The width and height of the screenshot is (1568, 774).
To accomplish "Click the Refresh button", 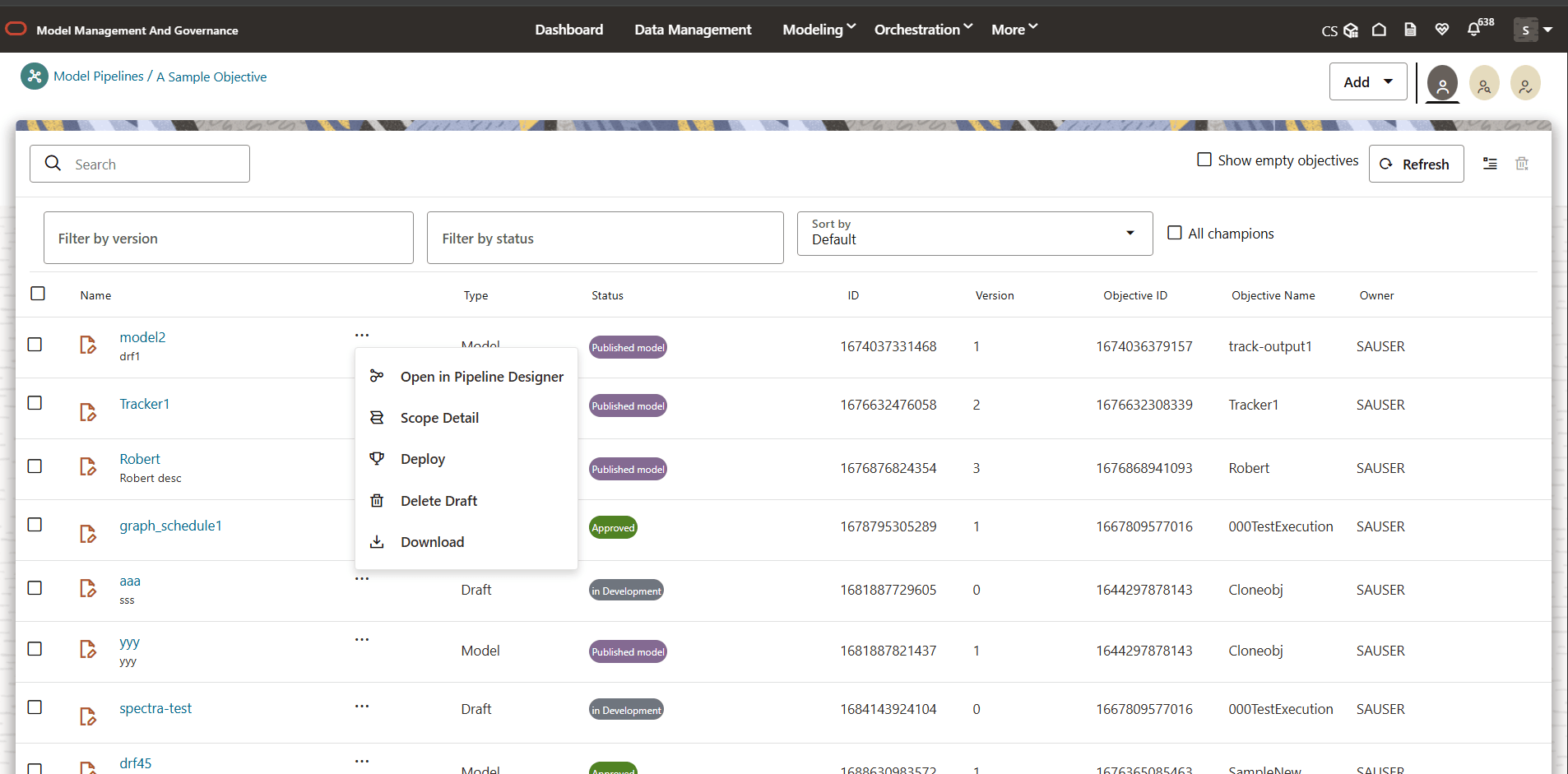I will click(x=1416, y=164).
